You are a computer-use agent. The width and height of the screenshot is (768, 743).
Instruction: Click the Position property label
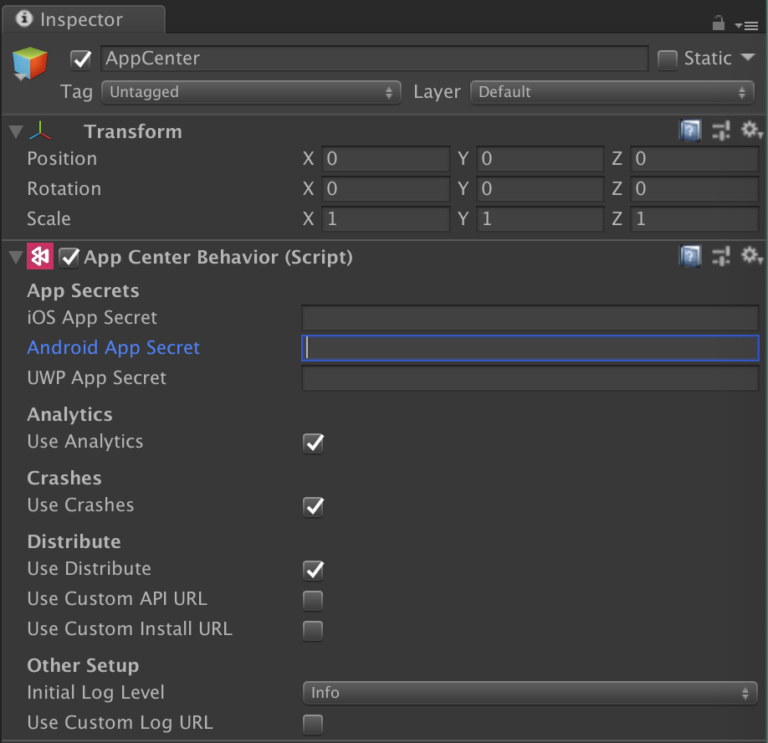[62, 159]
